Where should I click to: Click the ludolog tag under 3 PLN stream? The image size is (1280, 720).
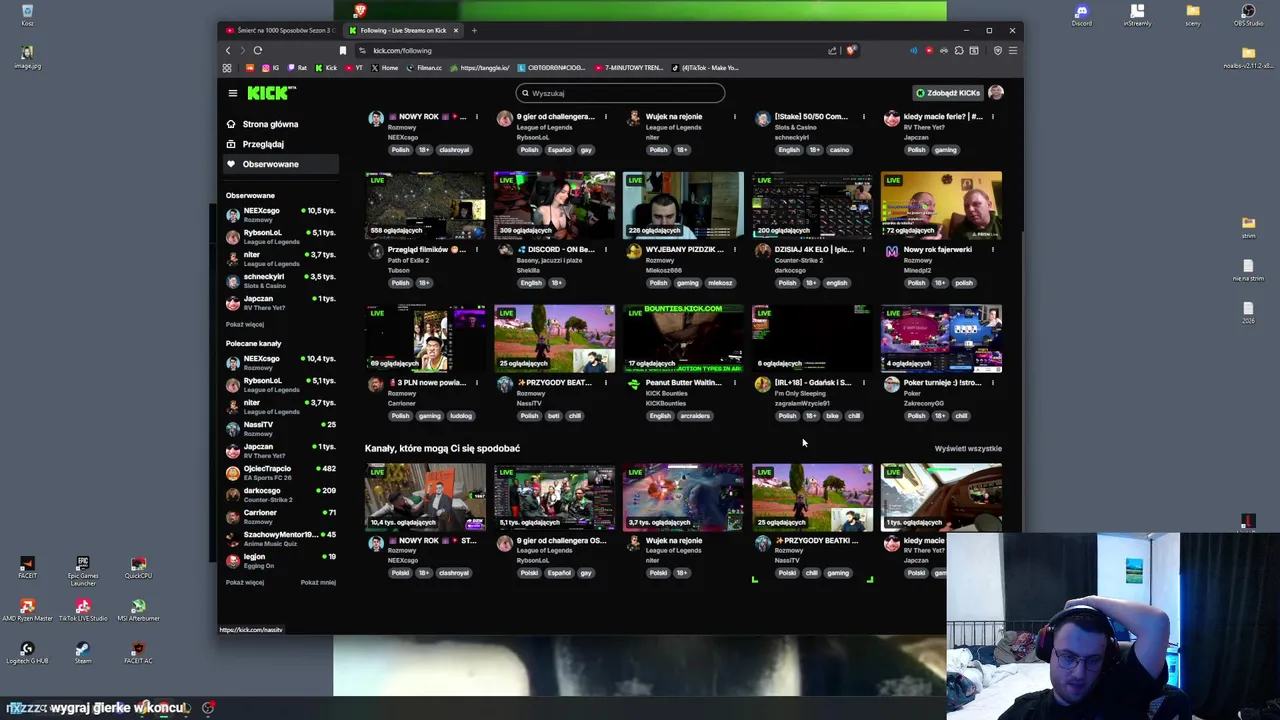coord(461,416)
